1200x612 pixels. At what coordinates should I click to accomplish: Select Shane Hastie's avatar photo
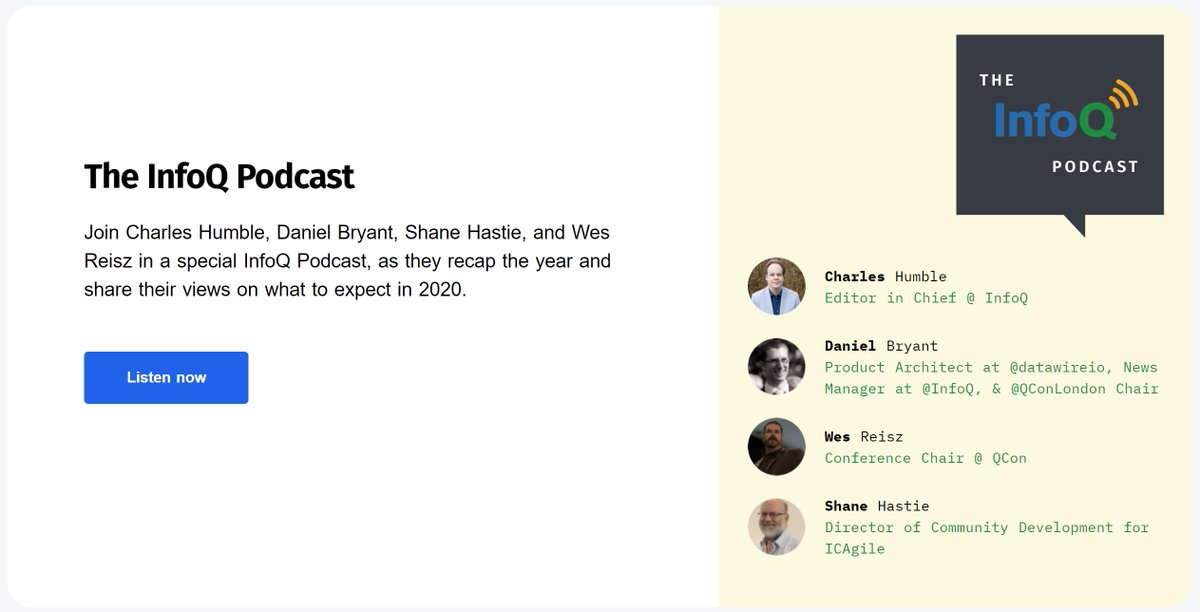776,526
